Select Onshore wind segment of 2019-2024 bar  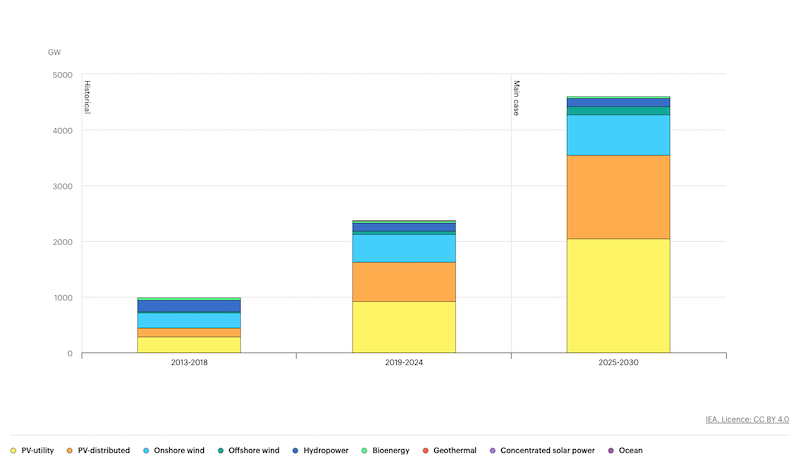point(403,248)
